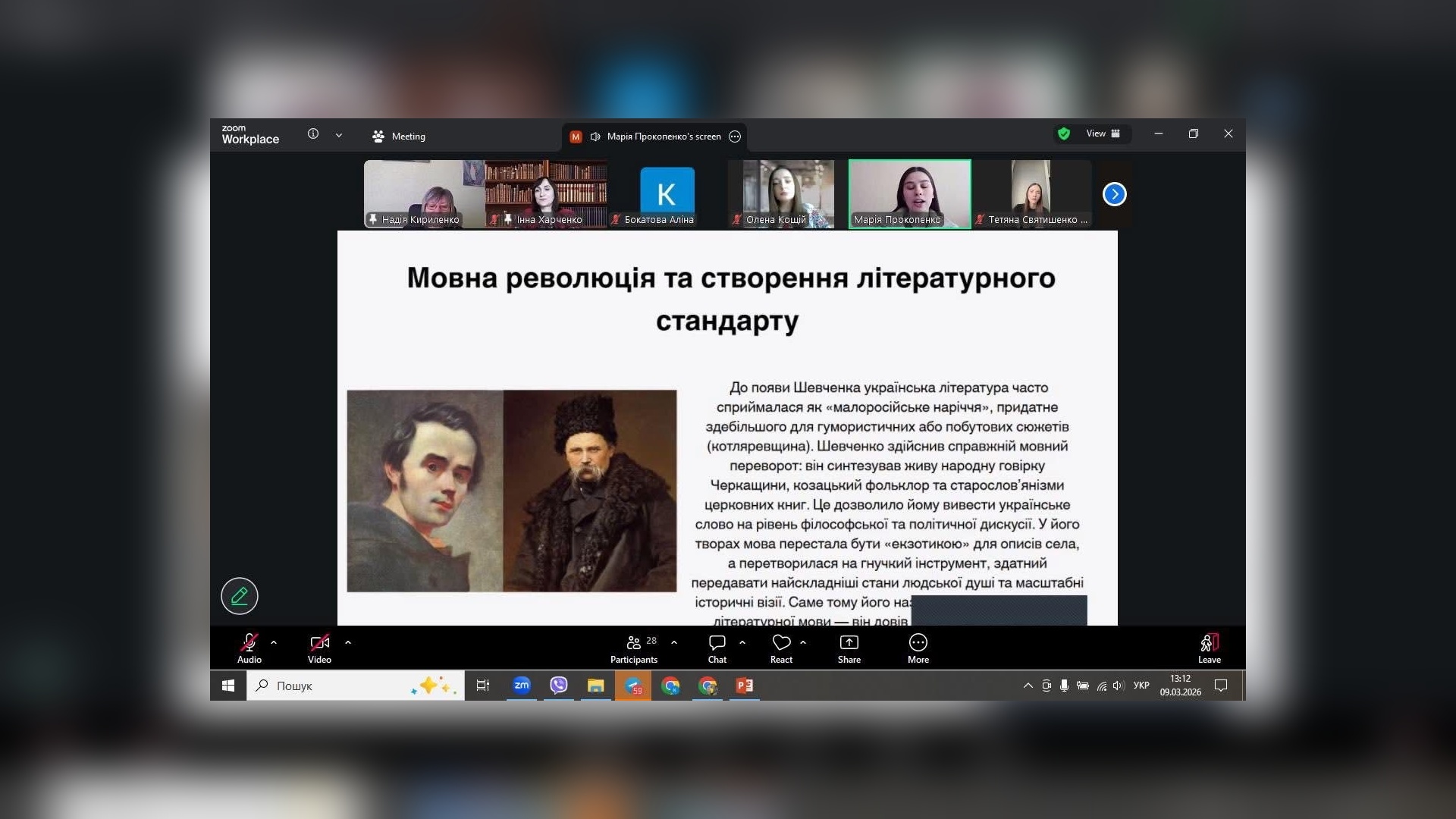
Task: Show next participants with blue arrow
Action: tap(1114, 194)
